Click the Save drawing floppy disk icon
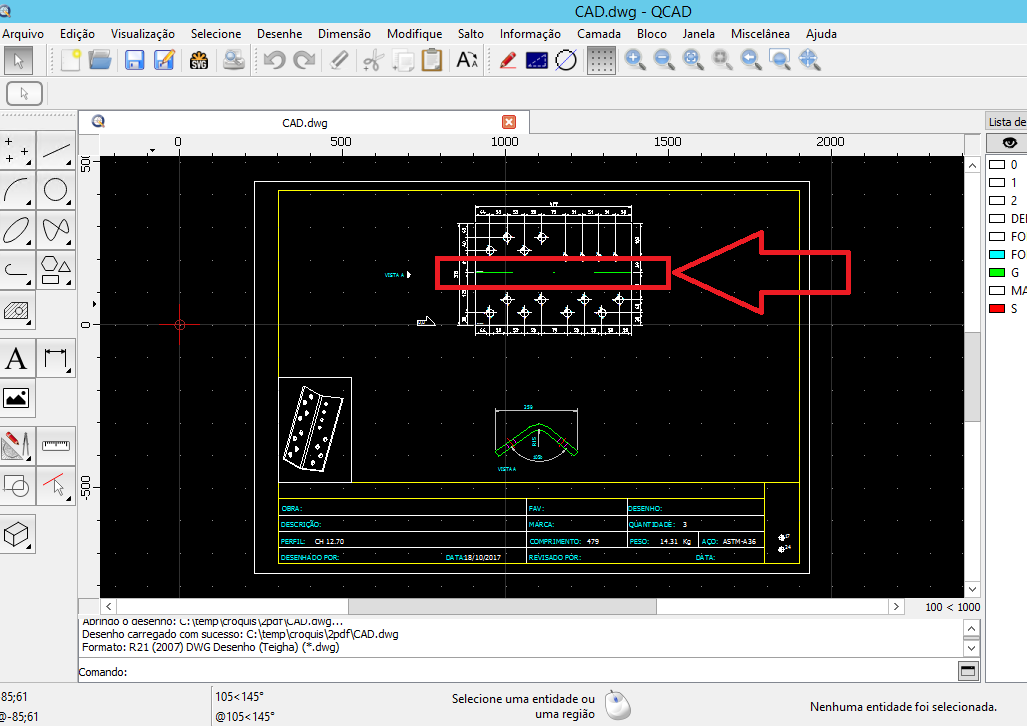The width and height of the screenshot is (1027, 726). coord(134,60)
